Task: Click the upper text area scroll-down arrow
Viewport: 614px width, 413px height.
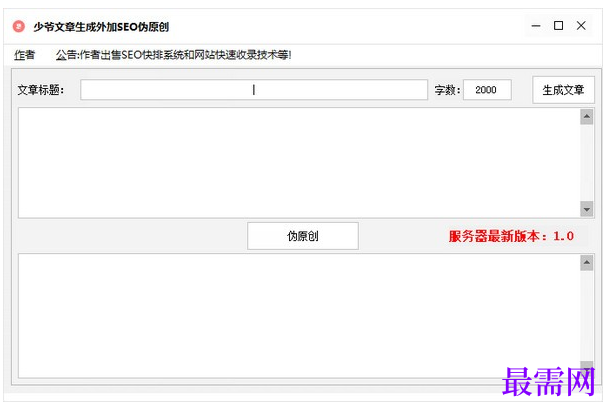Action: coord(586,209)
